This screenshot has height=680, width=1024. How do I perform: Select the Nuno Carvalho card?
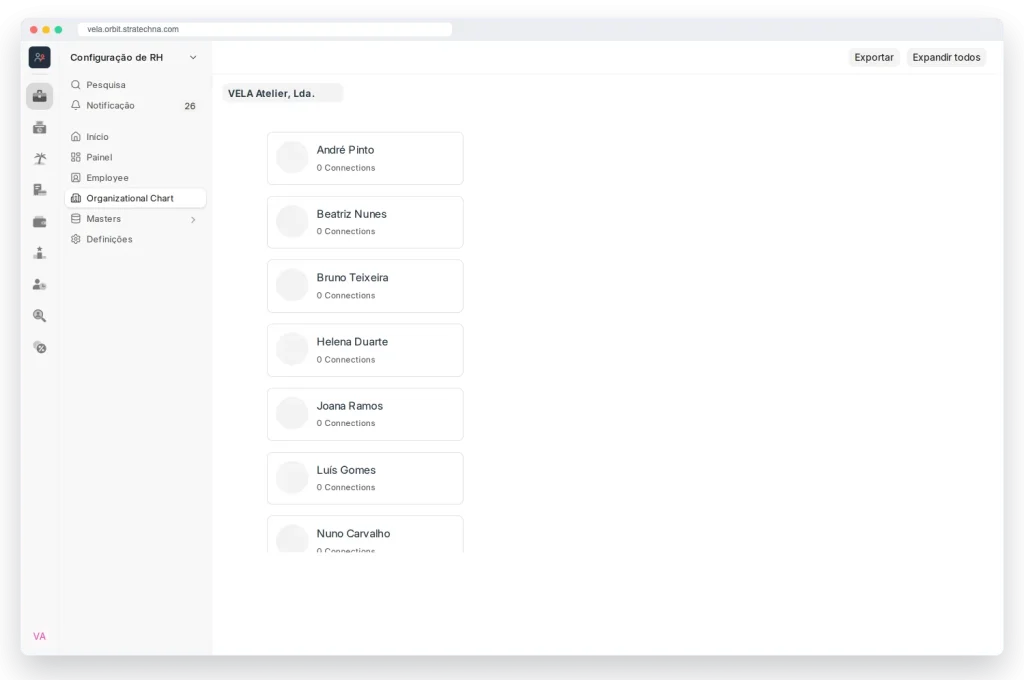[x=365, y=534]
